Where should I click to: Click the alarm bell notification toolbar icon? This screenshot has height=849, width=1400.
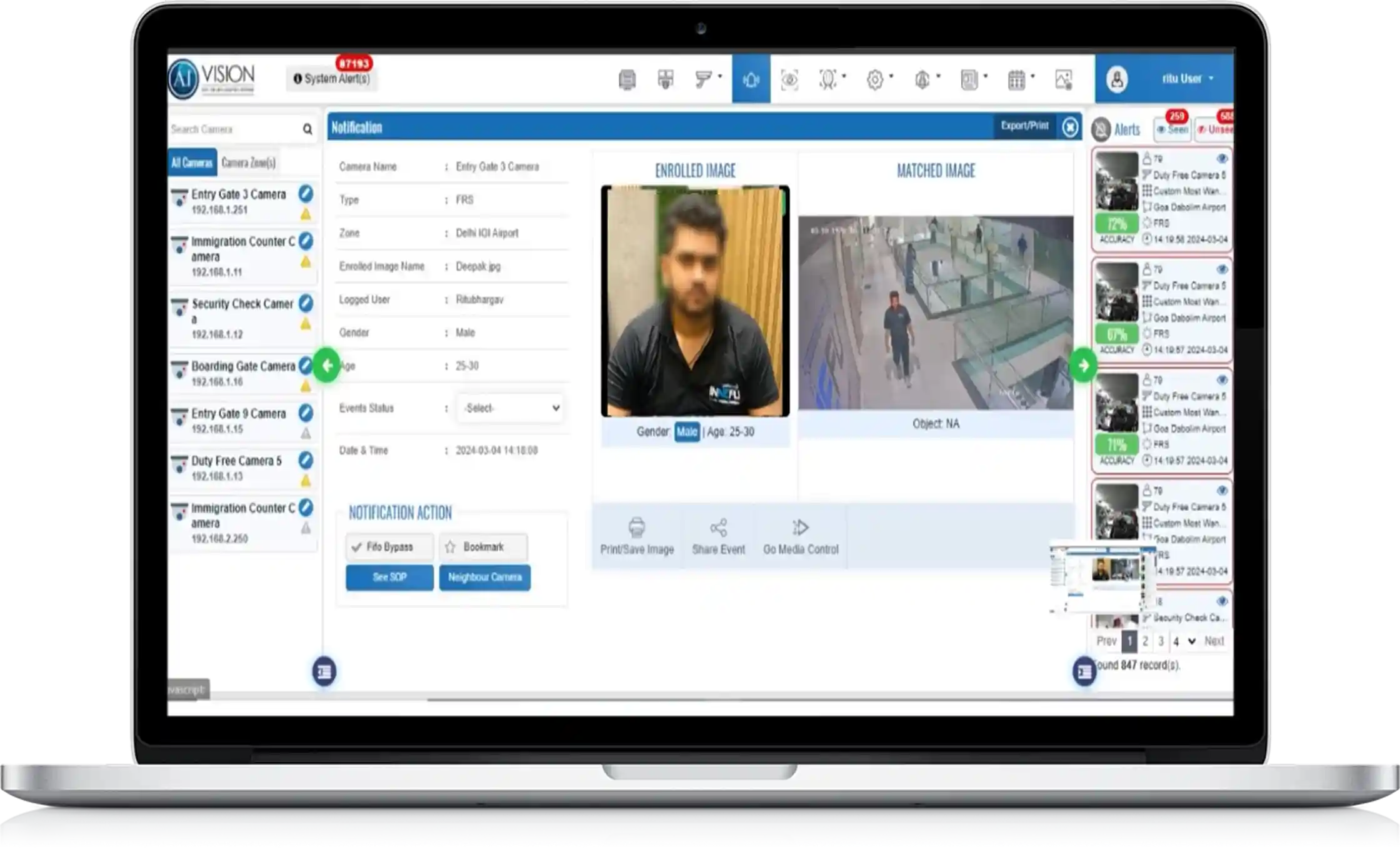point(751,79)
